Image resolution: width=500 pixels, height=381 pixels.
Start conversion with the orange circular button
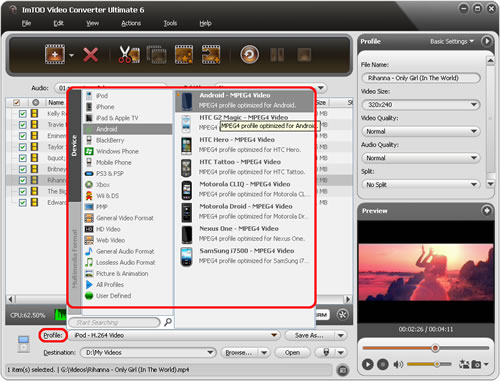click(249, 54)
